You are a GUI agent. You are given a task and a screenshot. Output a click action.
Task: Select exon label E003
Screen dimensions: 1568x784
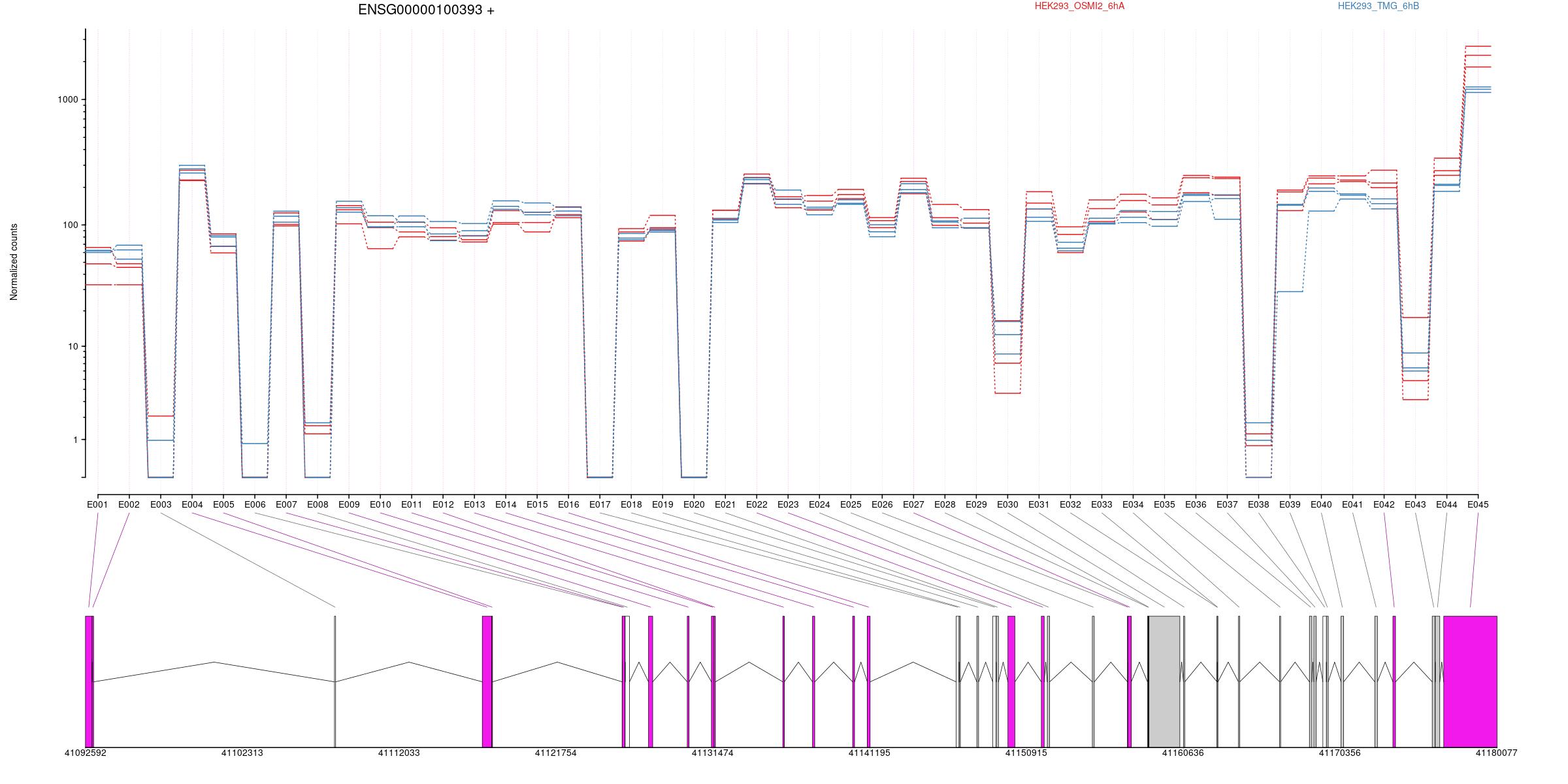pos(161,504)
